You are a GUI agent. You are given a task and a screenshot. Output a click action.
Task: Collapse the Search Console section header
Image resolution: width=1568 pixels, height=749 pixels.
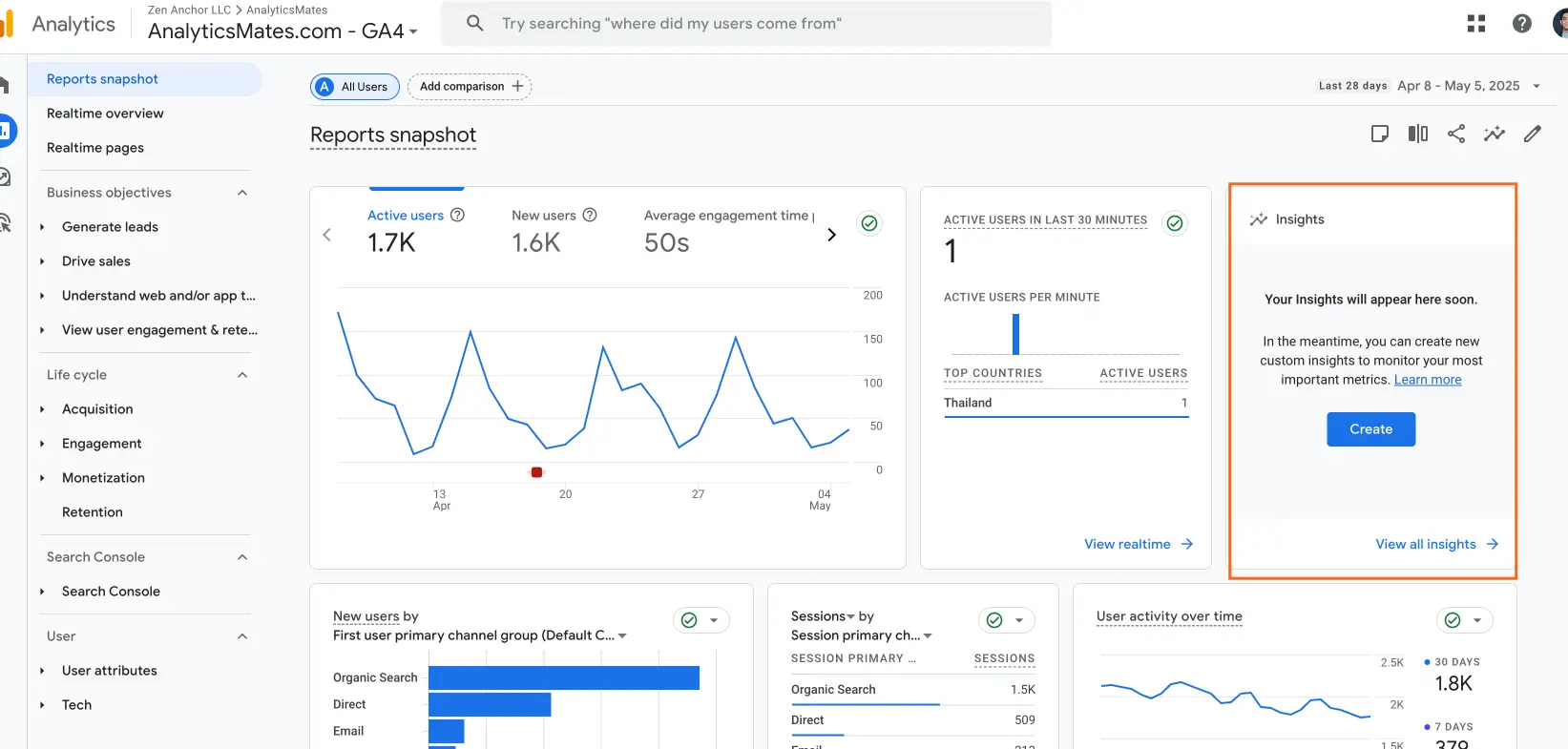242,557
